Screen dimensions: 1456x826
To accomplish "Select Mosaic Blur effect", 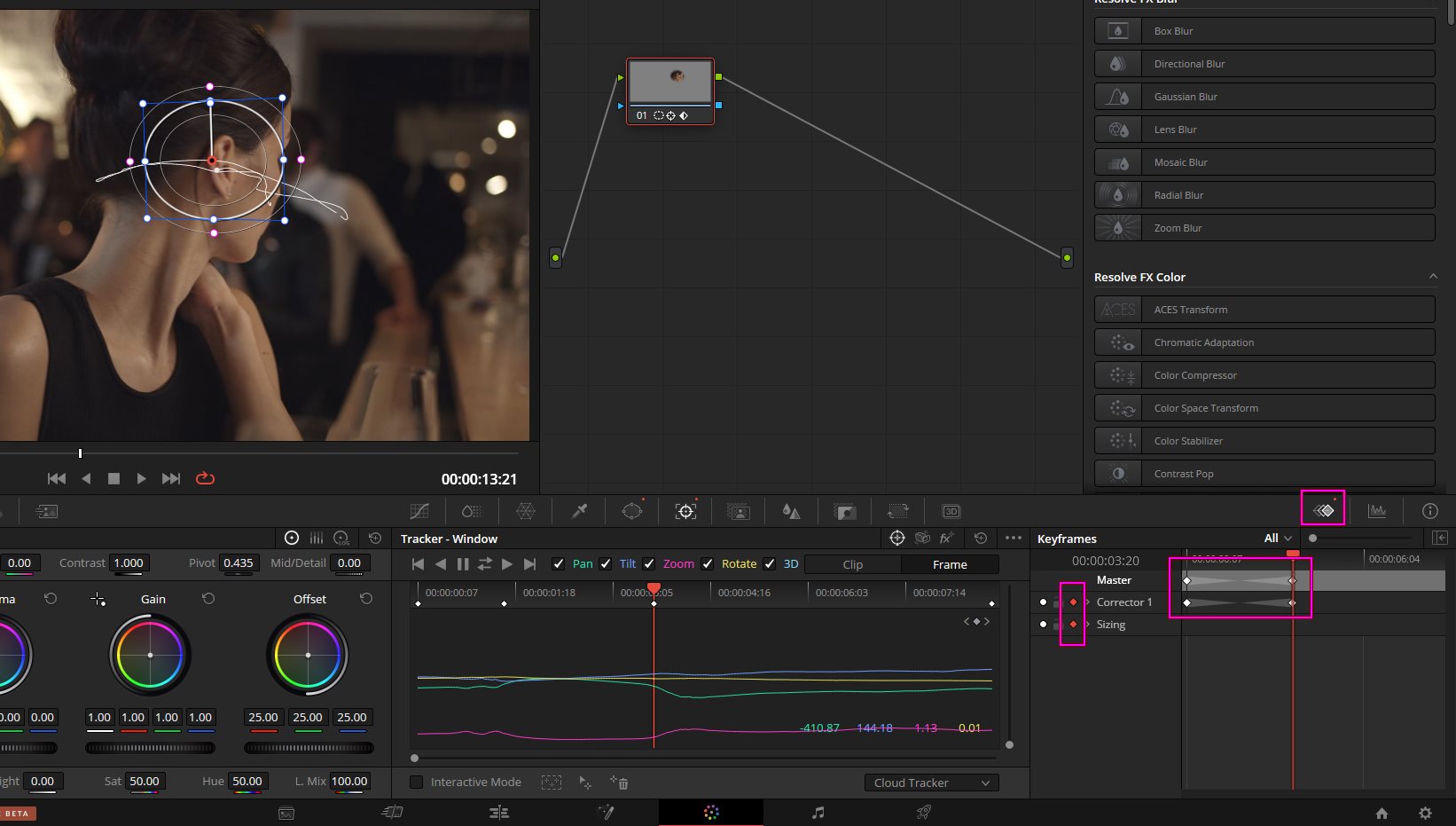I will pos(1264,162).
